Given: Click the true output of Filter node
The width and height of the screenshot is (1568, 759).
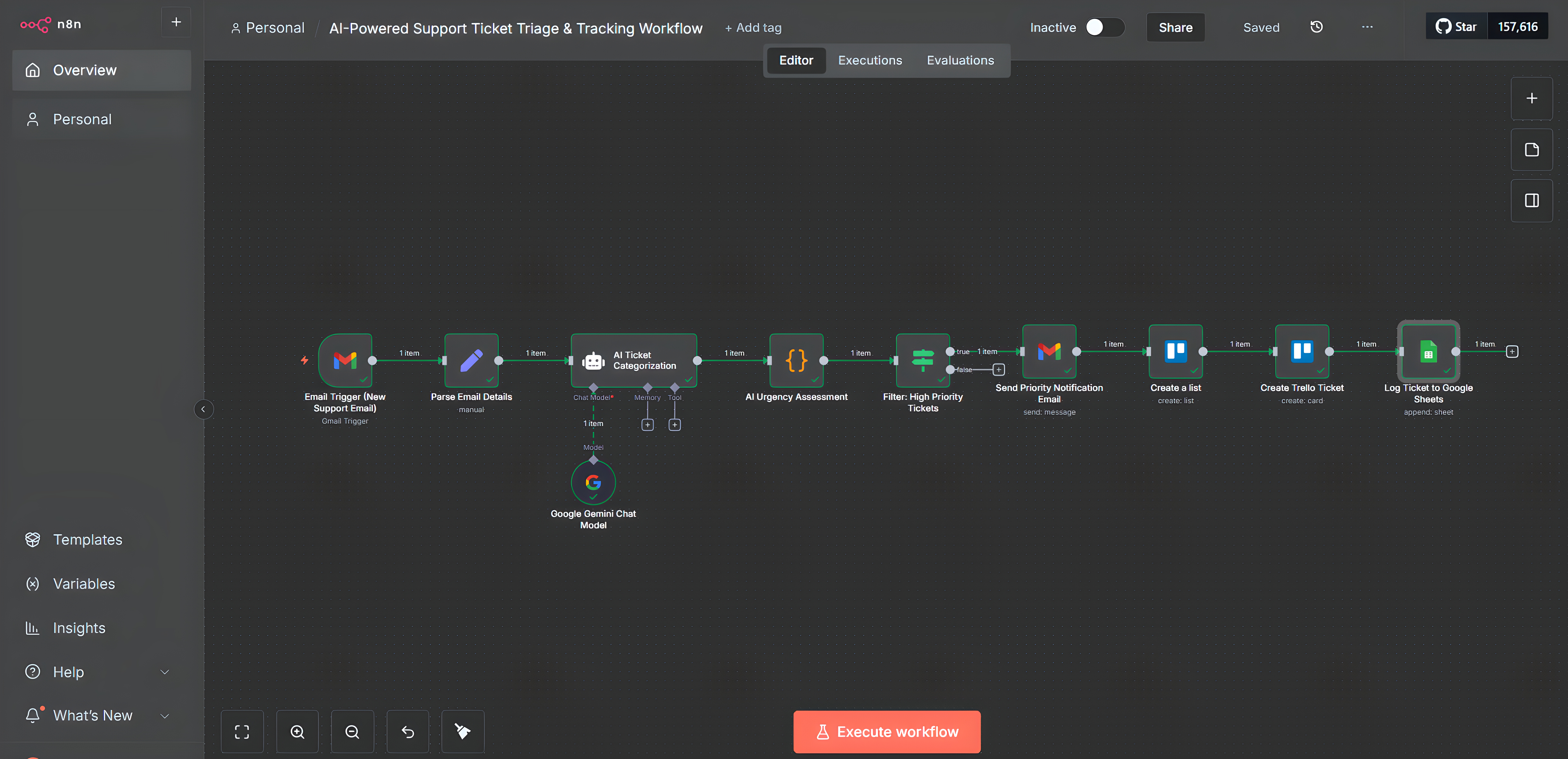Looking at the screenshot, I should (950, 351).
